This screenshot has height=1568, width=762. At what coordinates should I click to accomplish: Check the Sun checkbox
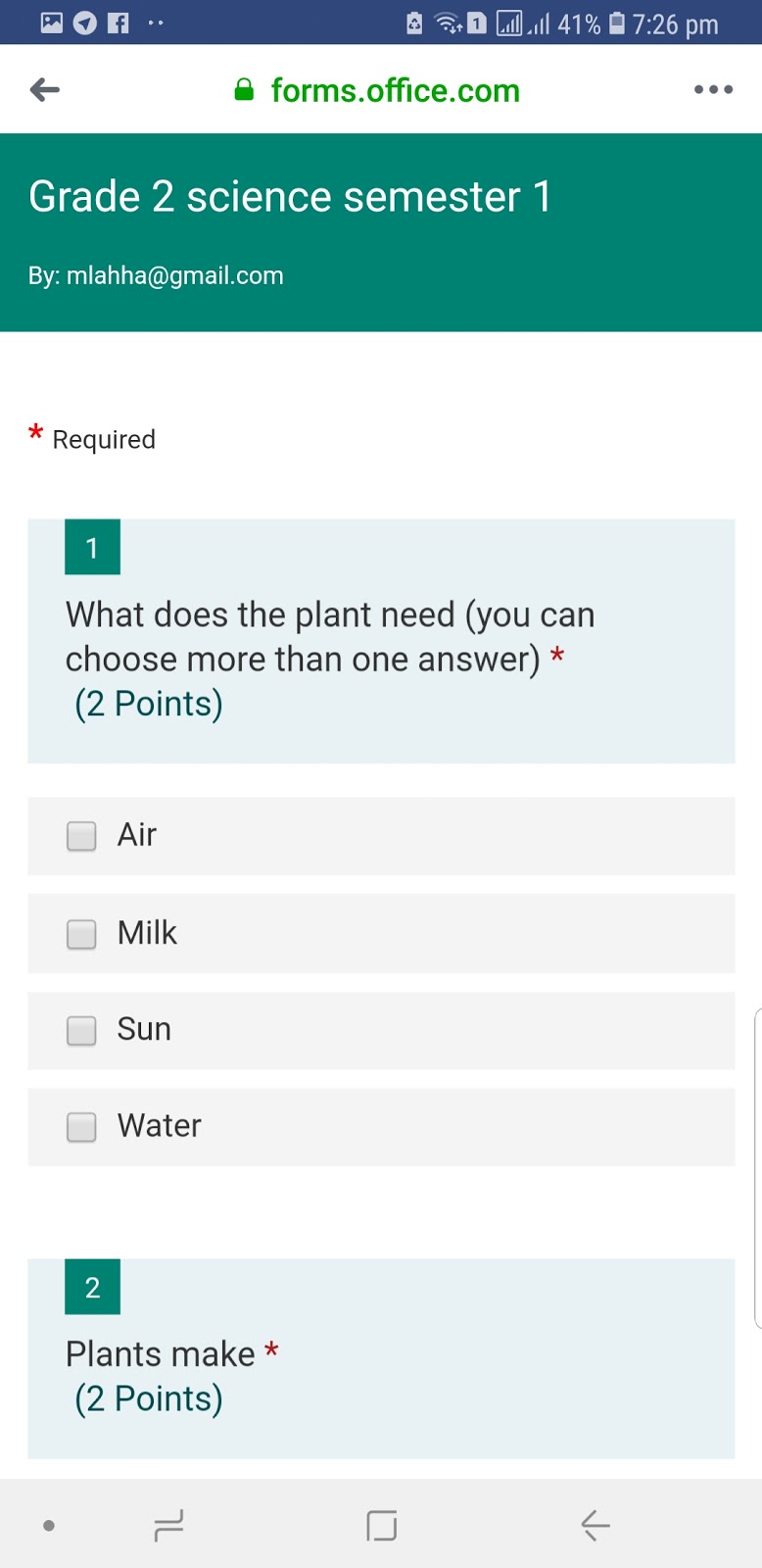[81, 1030]
